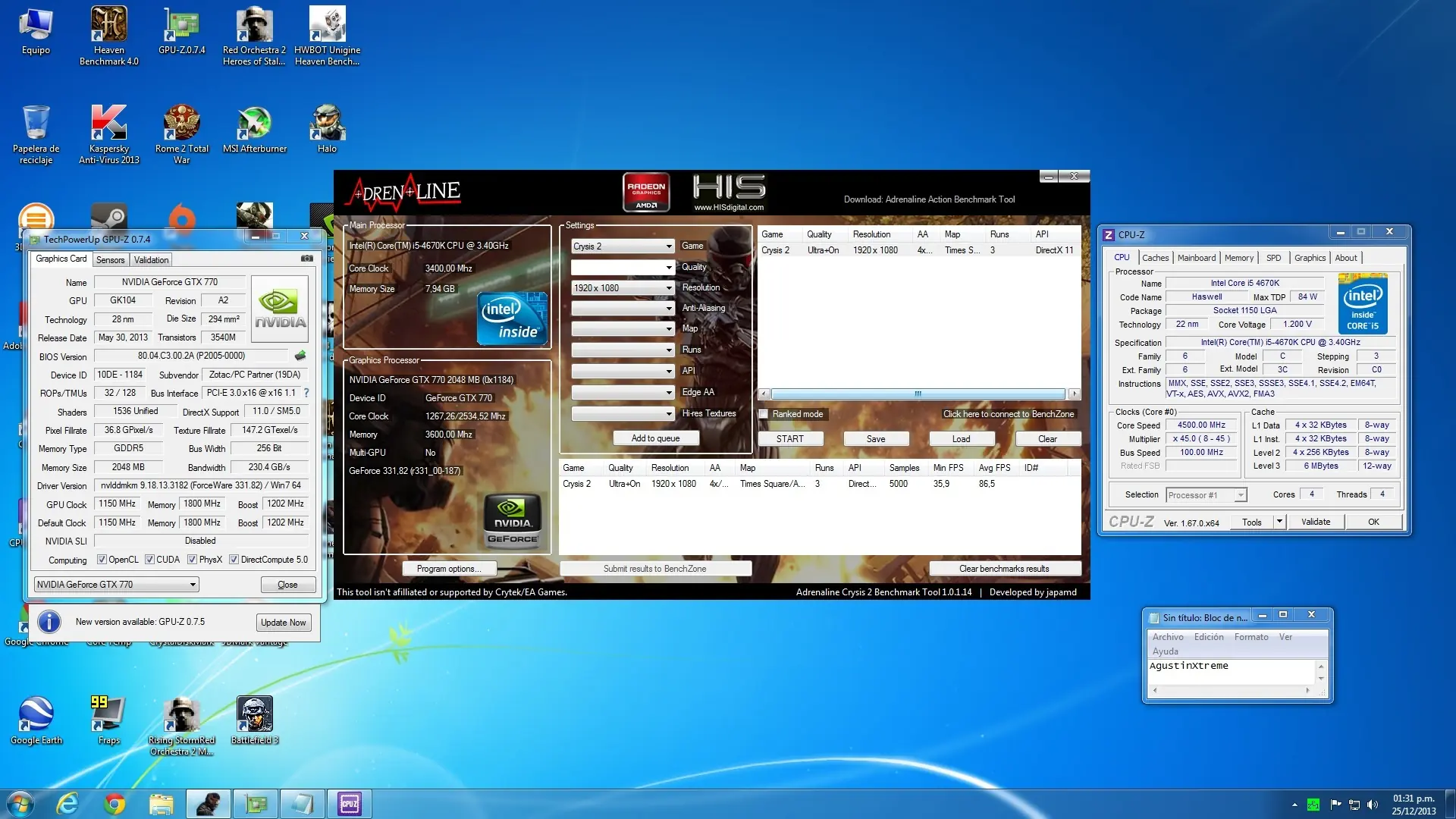Click NVIDIA logo in GPU-Z window
The image size is (1456, 819).
click(280, 309)
